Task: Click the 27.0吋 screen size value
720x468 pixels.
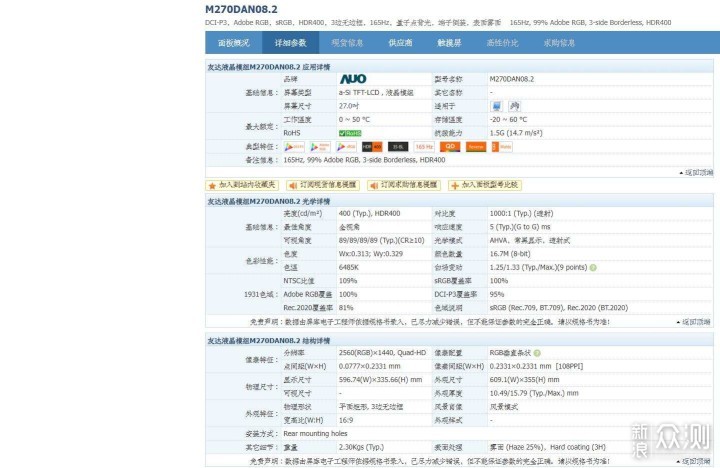Action: point(349,106)
